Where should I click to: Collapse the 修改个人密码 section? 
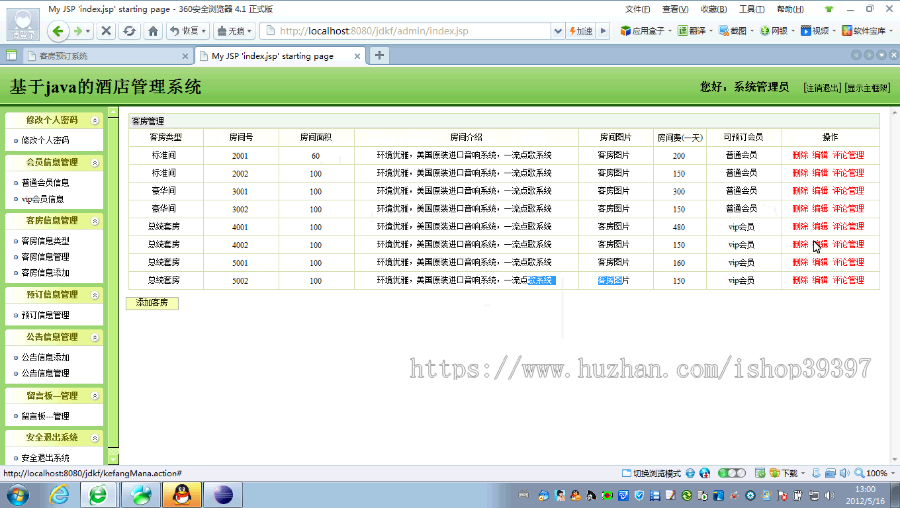[95, 120]
